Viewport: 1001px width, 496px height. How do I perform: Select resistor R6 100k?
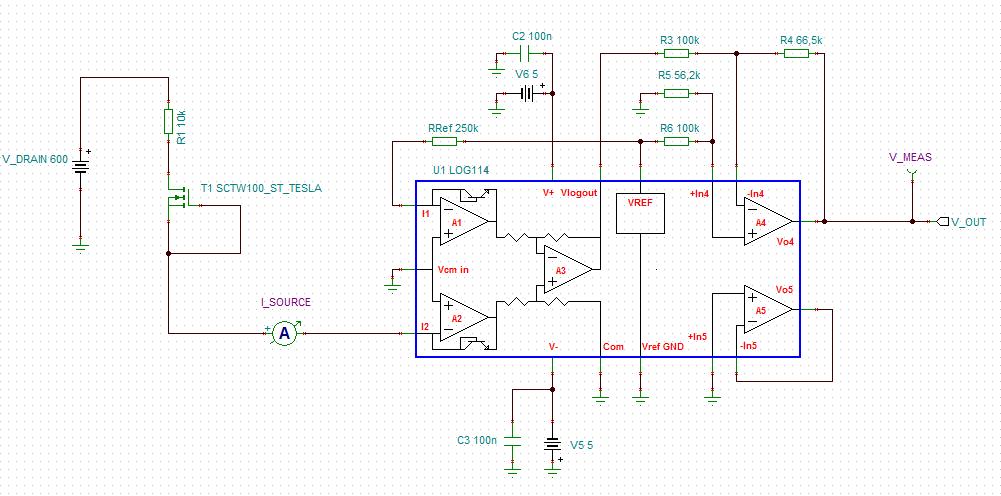pyautogui.click(x=676, y=141)
